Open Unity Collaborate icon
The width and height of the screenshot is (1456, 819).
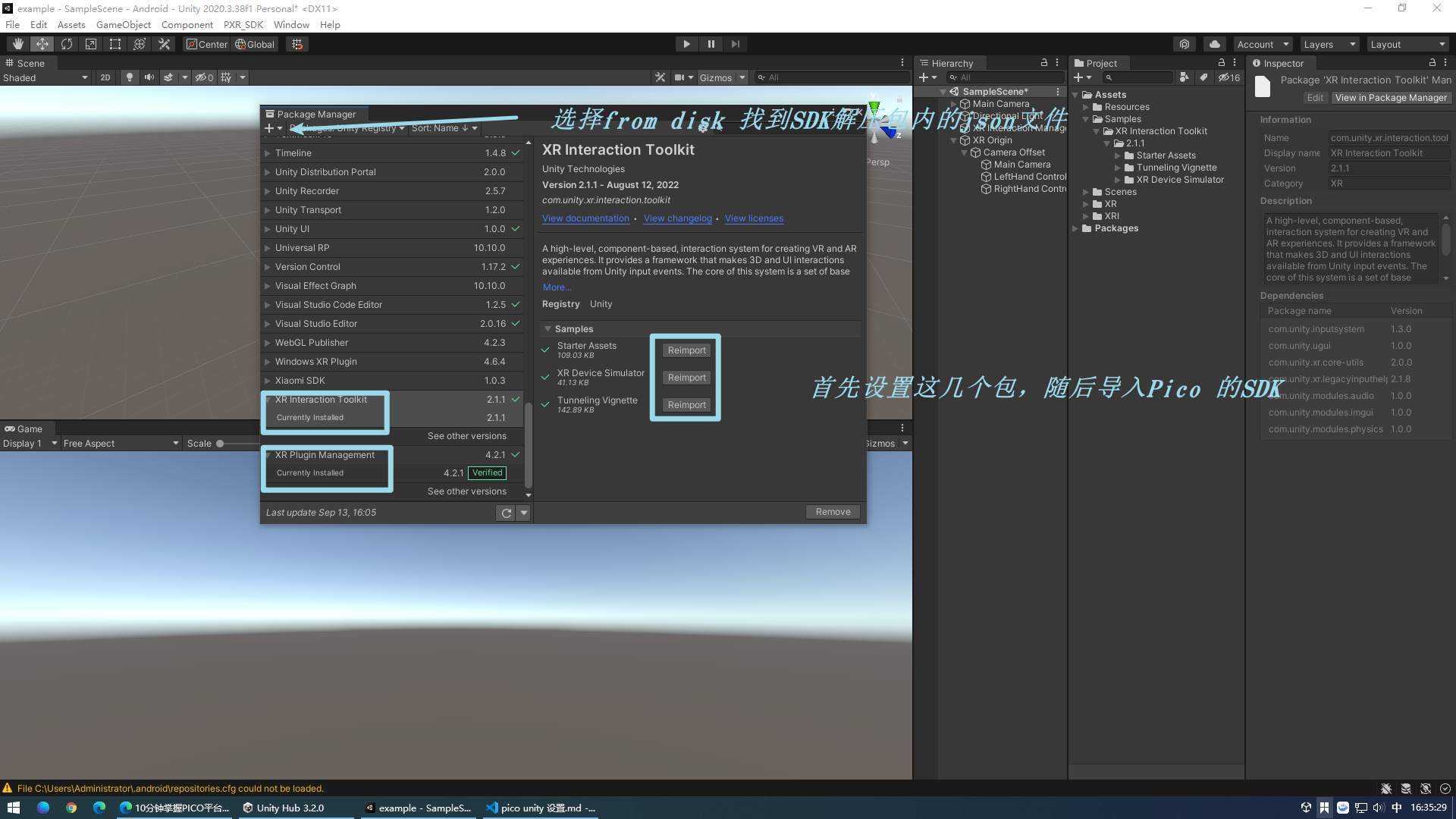1185,44
